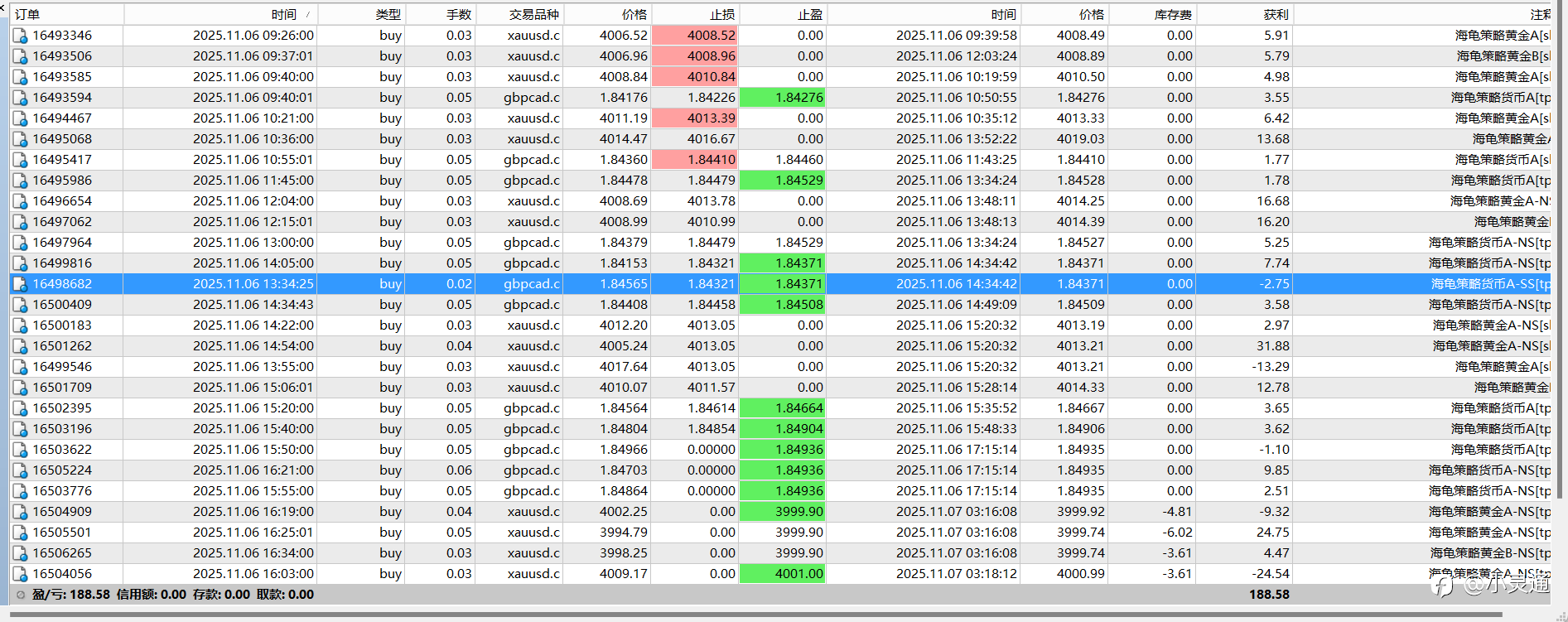
Task: Click the comment 海龟策略黄金B[sl
Action: coord(1503,56)
